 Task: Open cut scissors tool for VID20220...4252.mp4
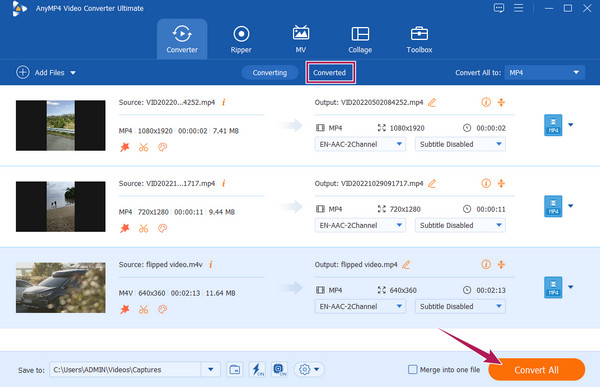143,147
